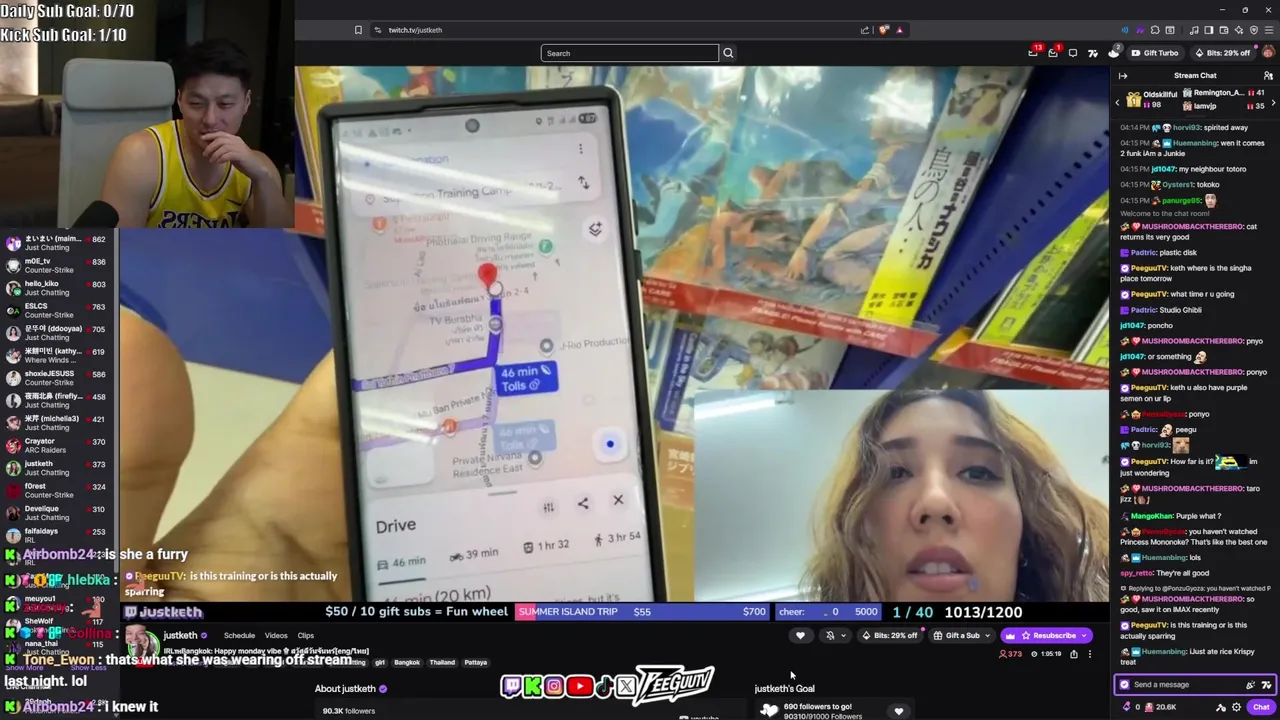The image size is (1280, 720).
Task: Click the music note media control icon
Action: 1193,30
